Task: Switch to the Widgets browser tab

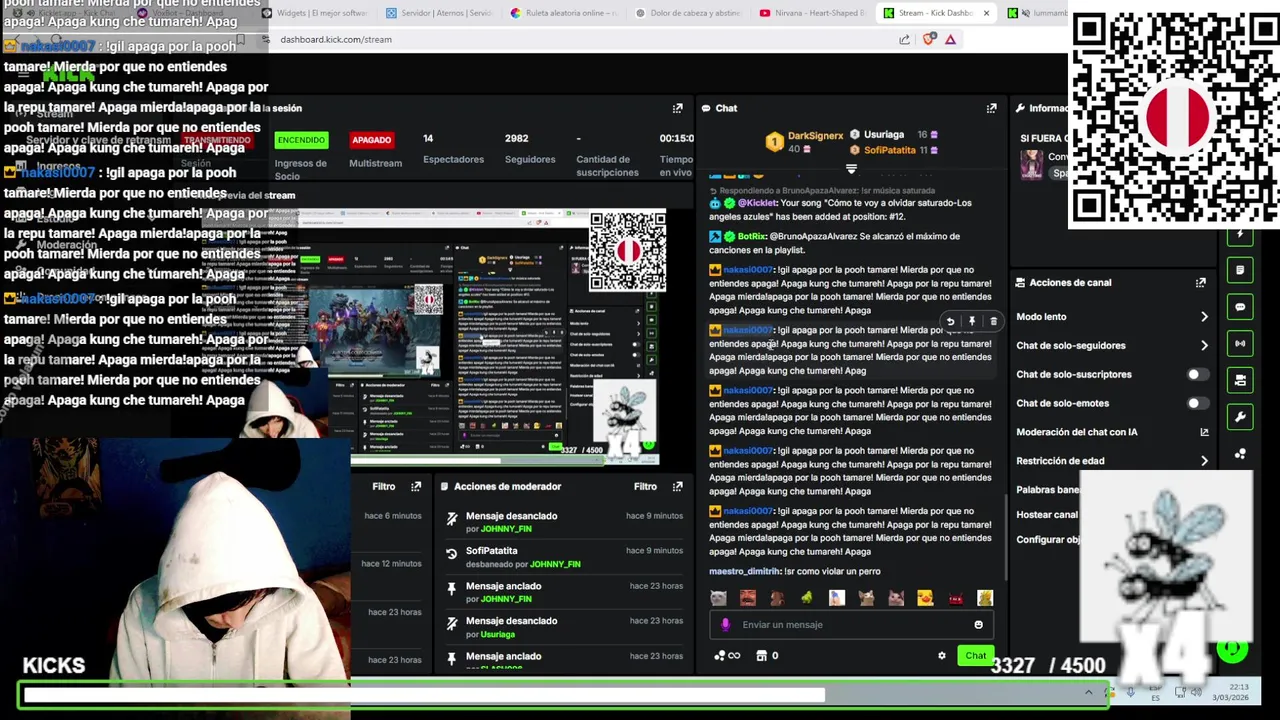Action: [314, 13]
